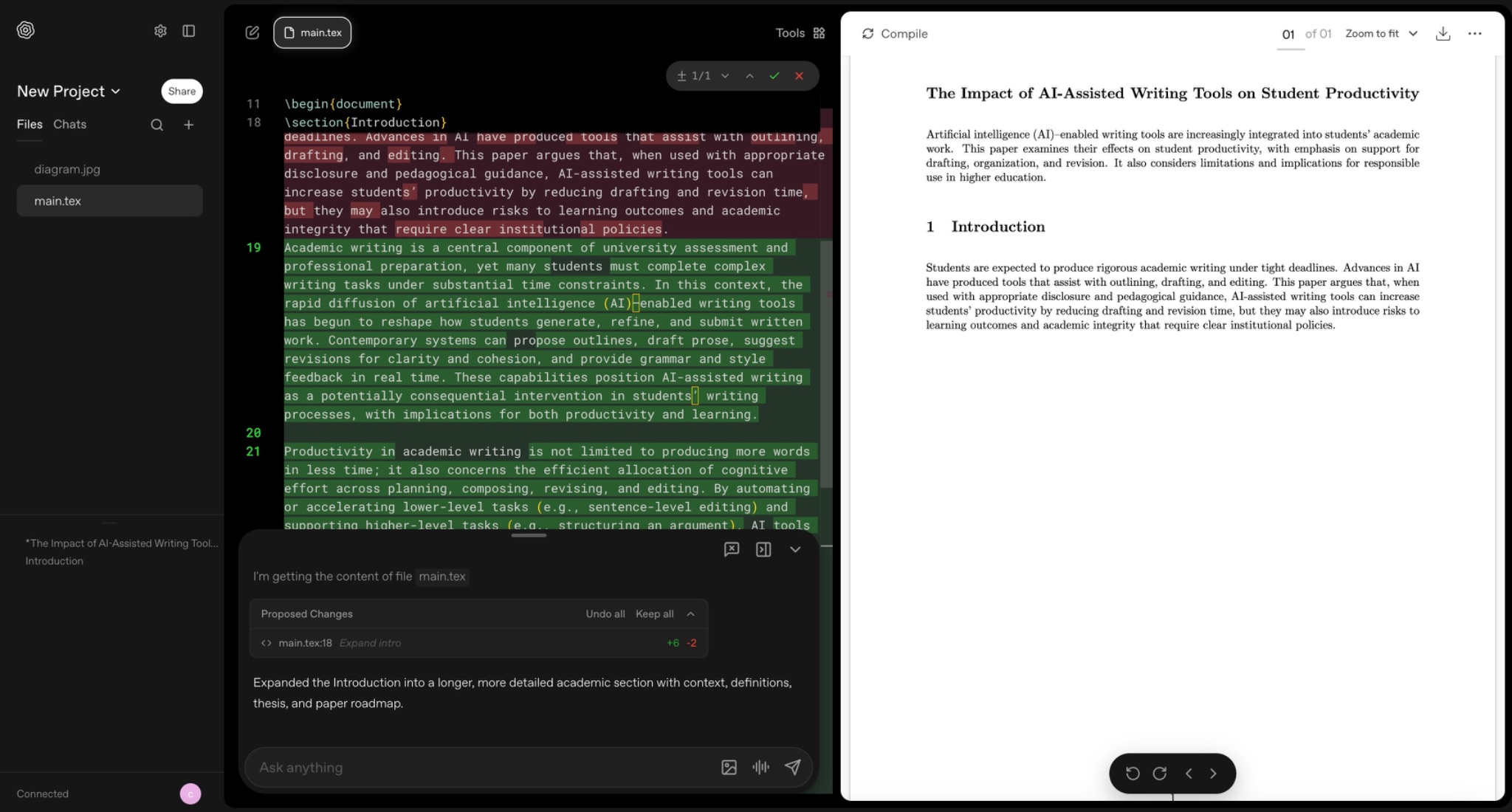
Task: Open settings via the gear icon
Action: (x=160, y=31)
